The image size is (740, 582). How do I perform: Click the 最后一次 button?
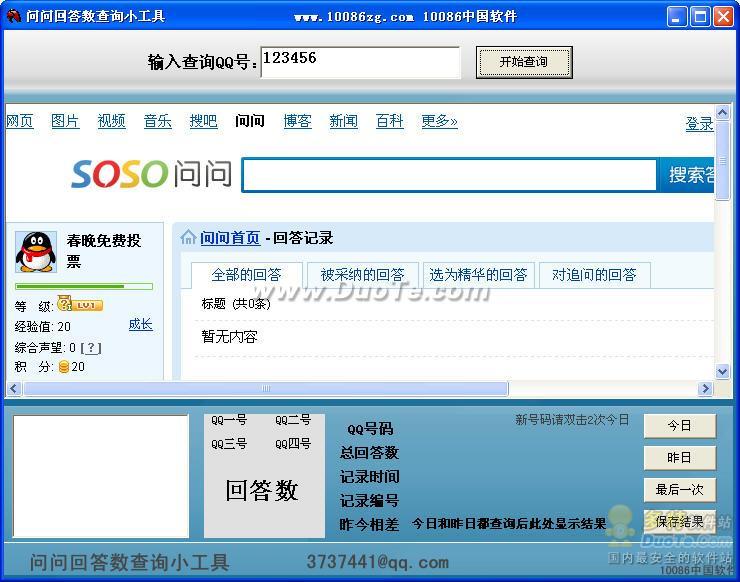click(x=680, y=489)
